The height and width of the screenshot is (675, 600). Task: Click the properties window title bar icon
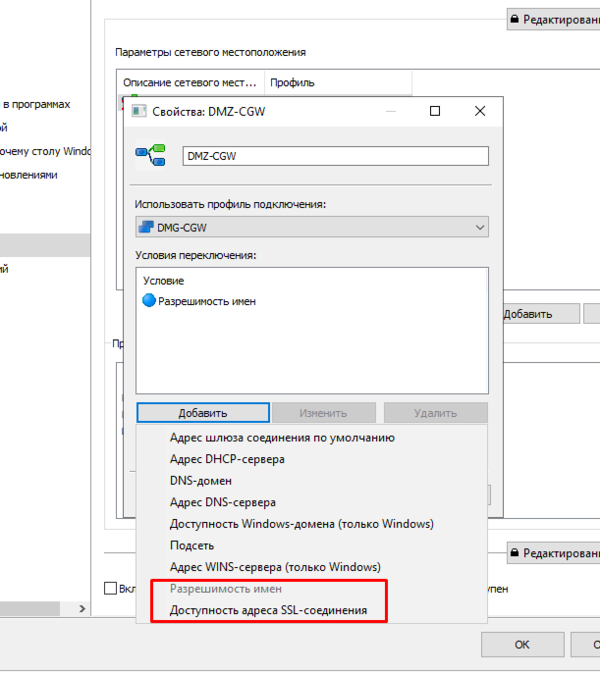139,111
